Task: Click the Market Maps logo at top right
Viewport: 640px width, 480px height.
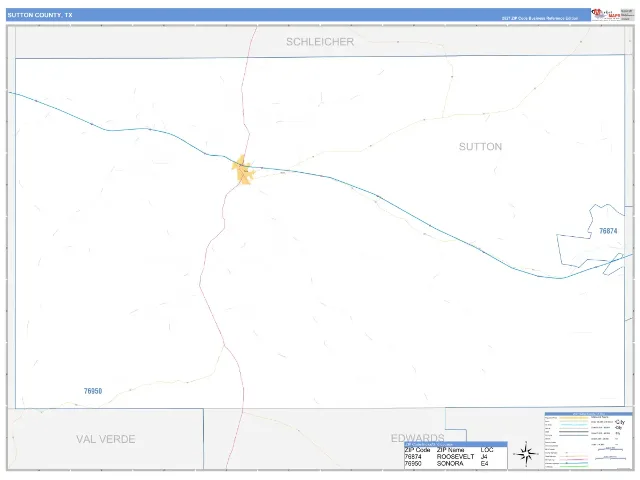Action: [x=606, y=14]
